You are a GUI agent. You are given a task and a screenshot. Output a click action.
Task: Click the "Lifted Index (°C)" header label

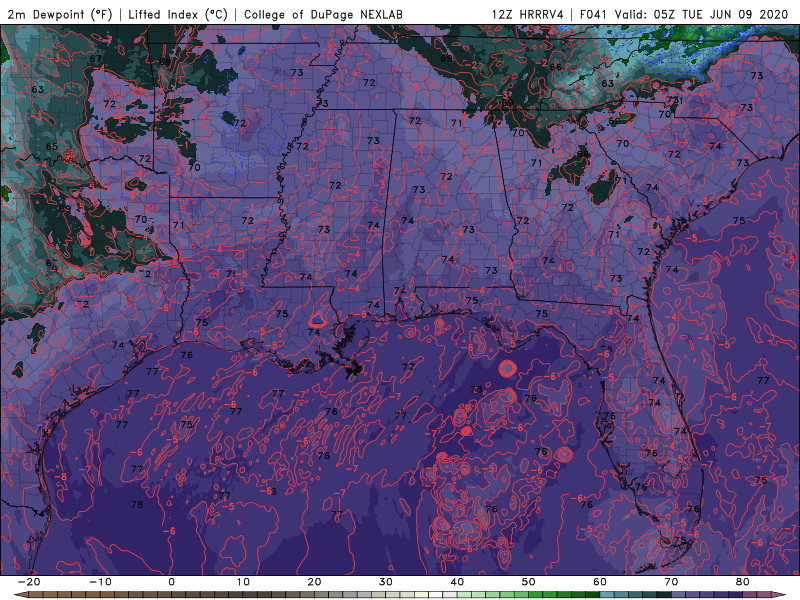(x=178, y=15)
